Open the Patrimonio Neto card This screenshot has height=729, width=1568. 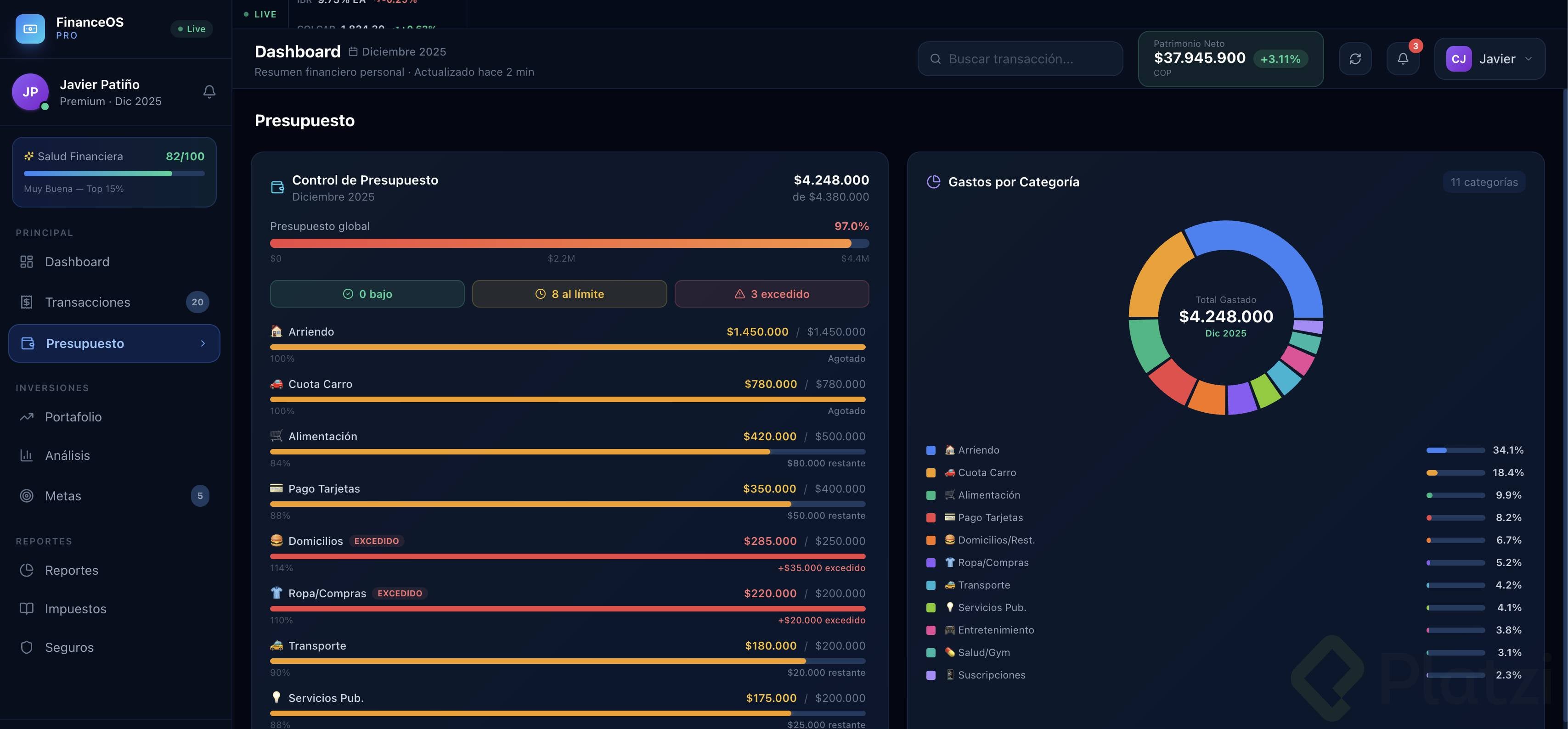[1230, 59]
